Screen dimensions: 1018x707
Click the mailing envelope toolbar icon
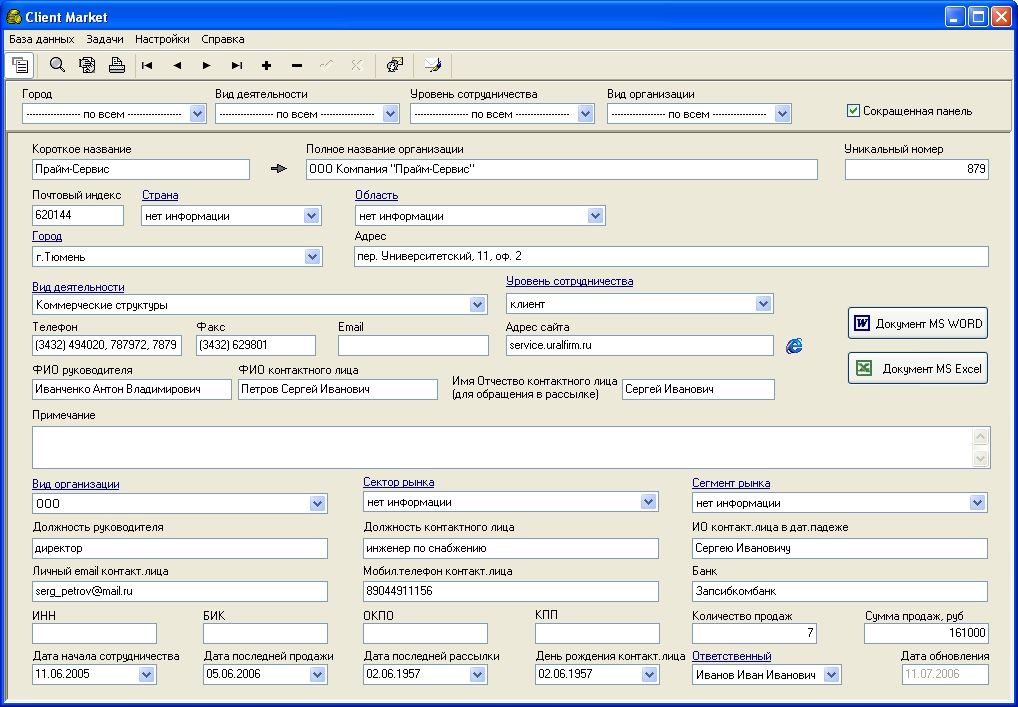432,65
